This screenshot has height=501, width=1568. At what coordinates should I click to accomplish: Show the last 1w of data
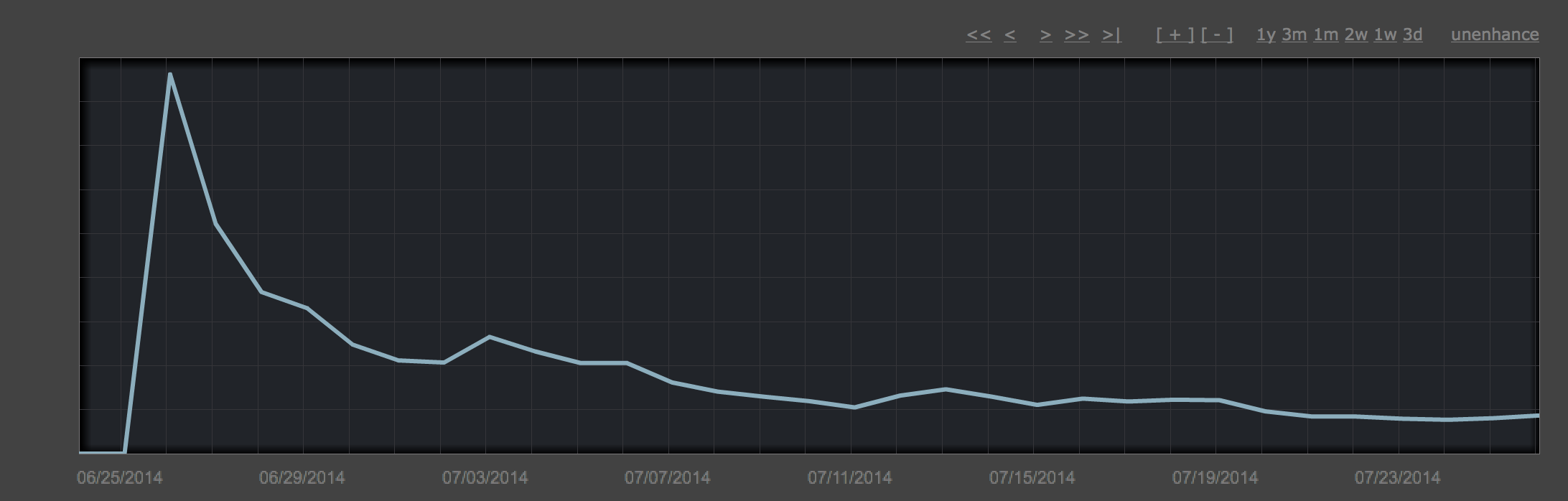1385,34
